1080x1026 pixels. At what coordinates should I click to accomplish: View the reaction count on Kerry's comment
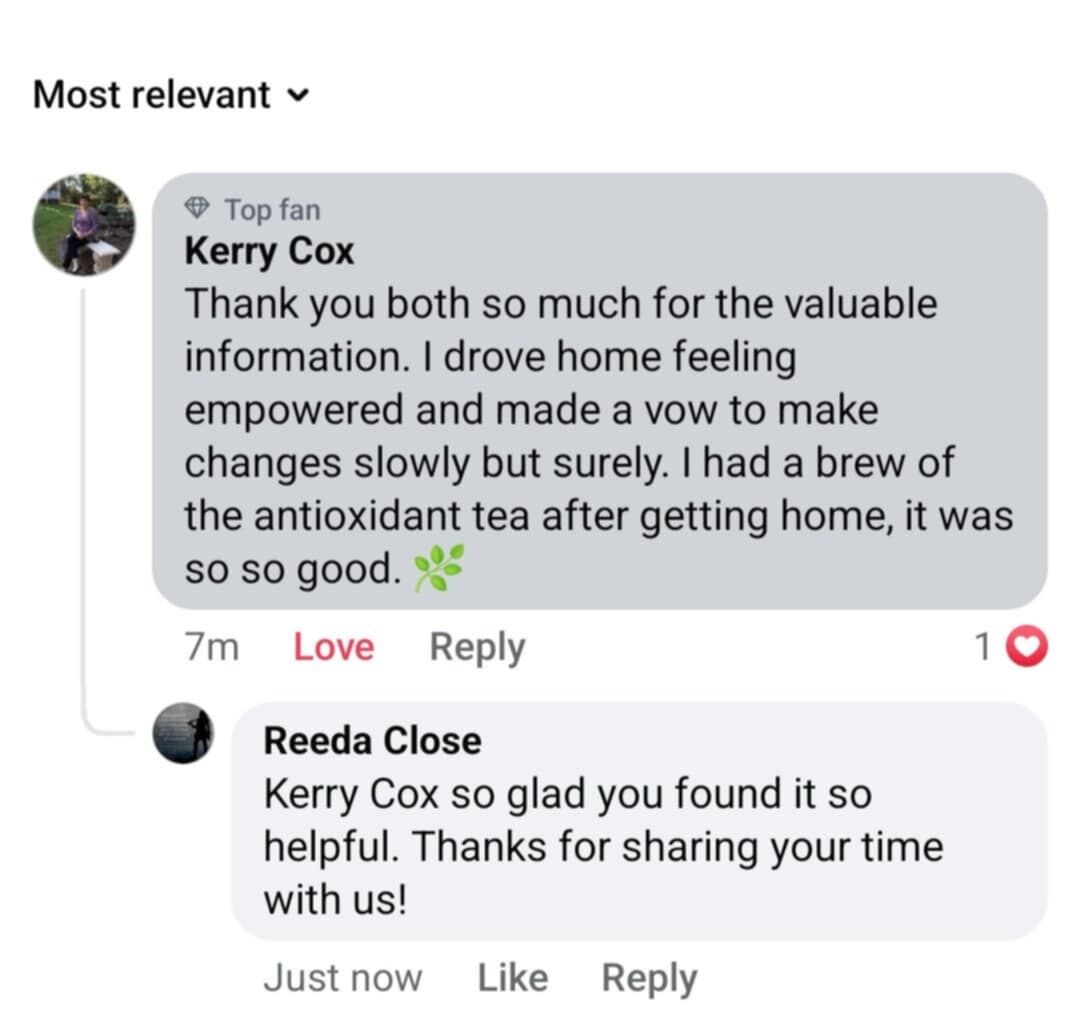click(x=982, y=649)
